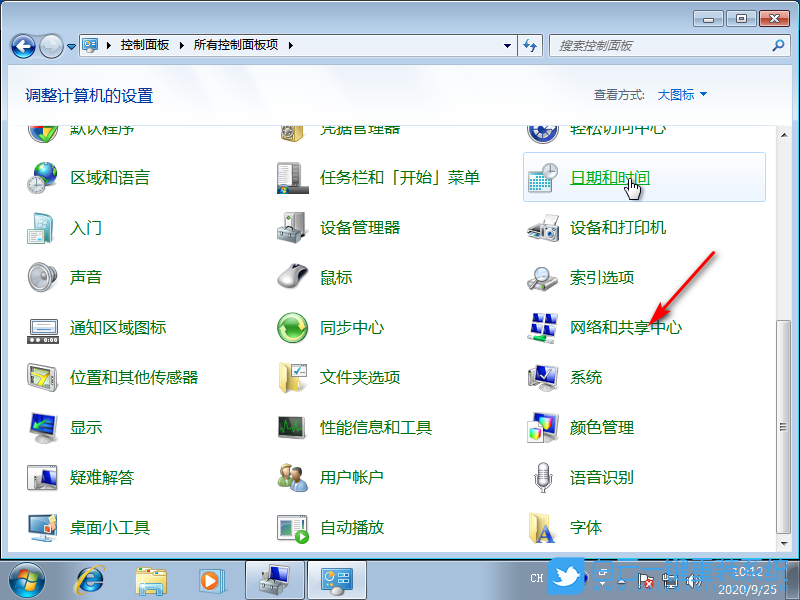Open 同步中心
The height and width of the screenshot is (600, 800).
[x=351, y=327]
